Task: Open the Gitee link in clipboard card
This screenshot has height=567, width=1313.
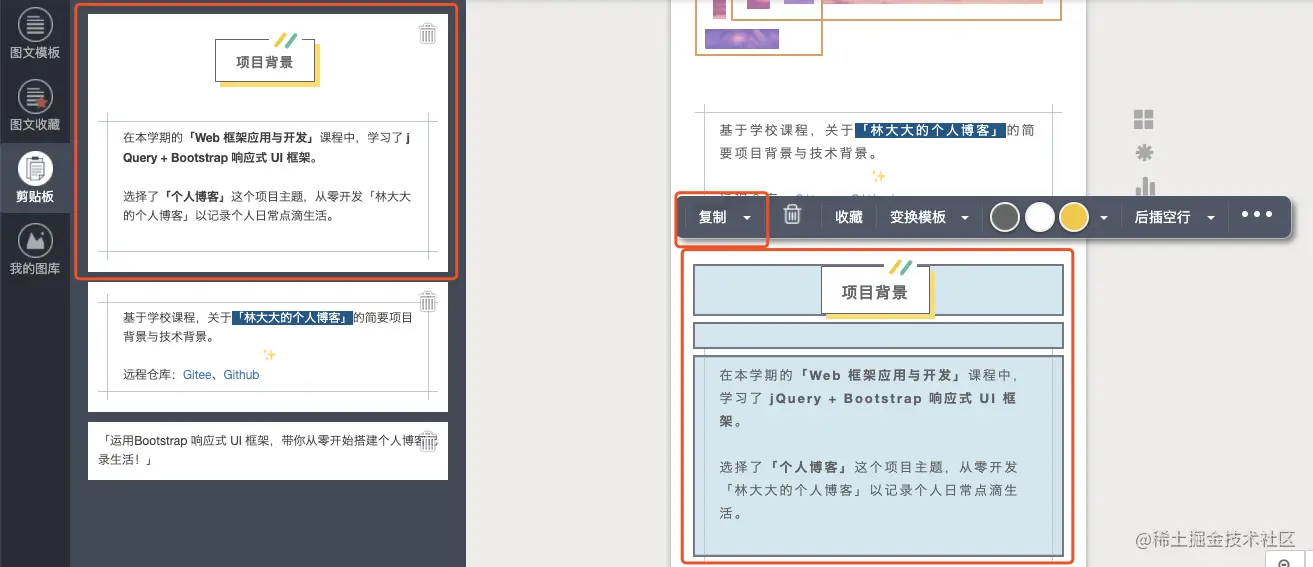Action: 197,375
